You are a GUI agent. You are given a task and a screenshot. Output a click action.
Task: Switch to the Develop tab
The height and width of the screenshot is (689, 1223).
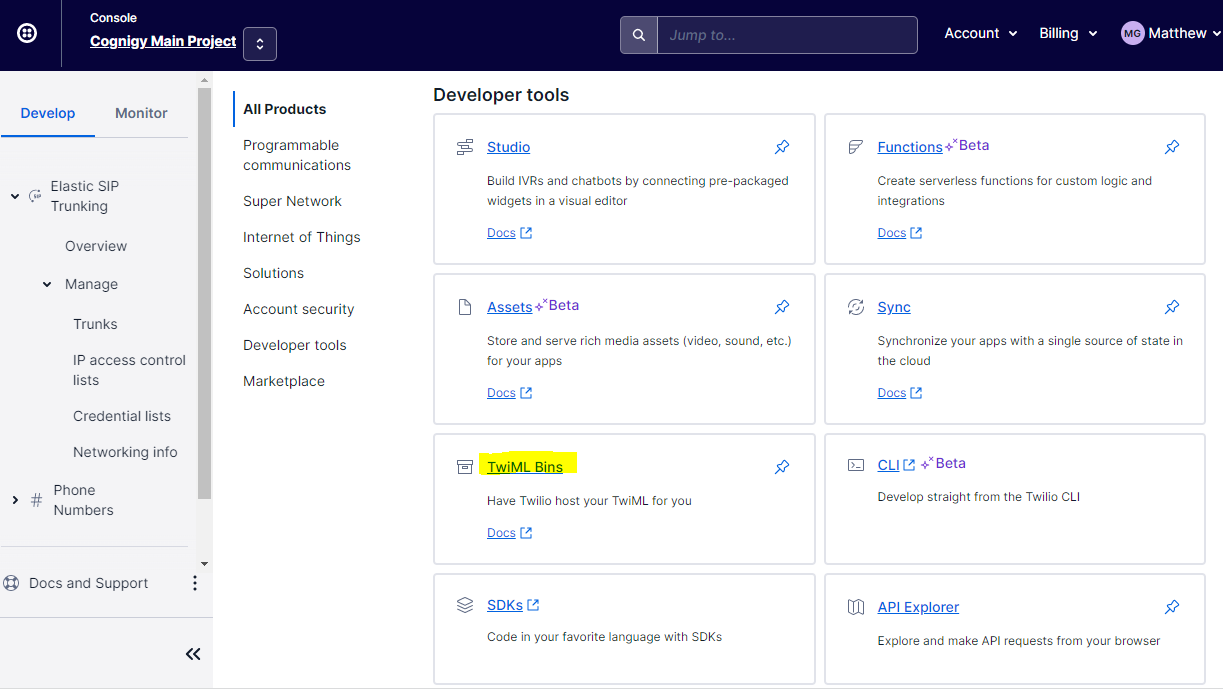tap(48, 113)
